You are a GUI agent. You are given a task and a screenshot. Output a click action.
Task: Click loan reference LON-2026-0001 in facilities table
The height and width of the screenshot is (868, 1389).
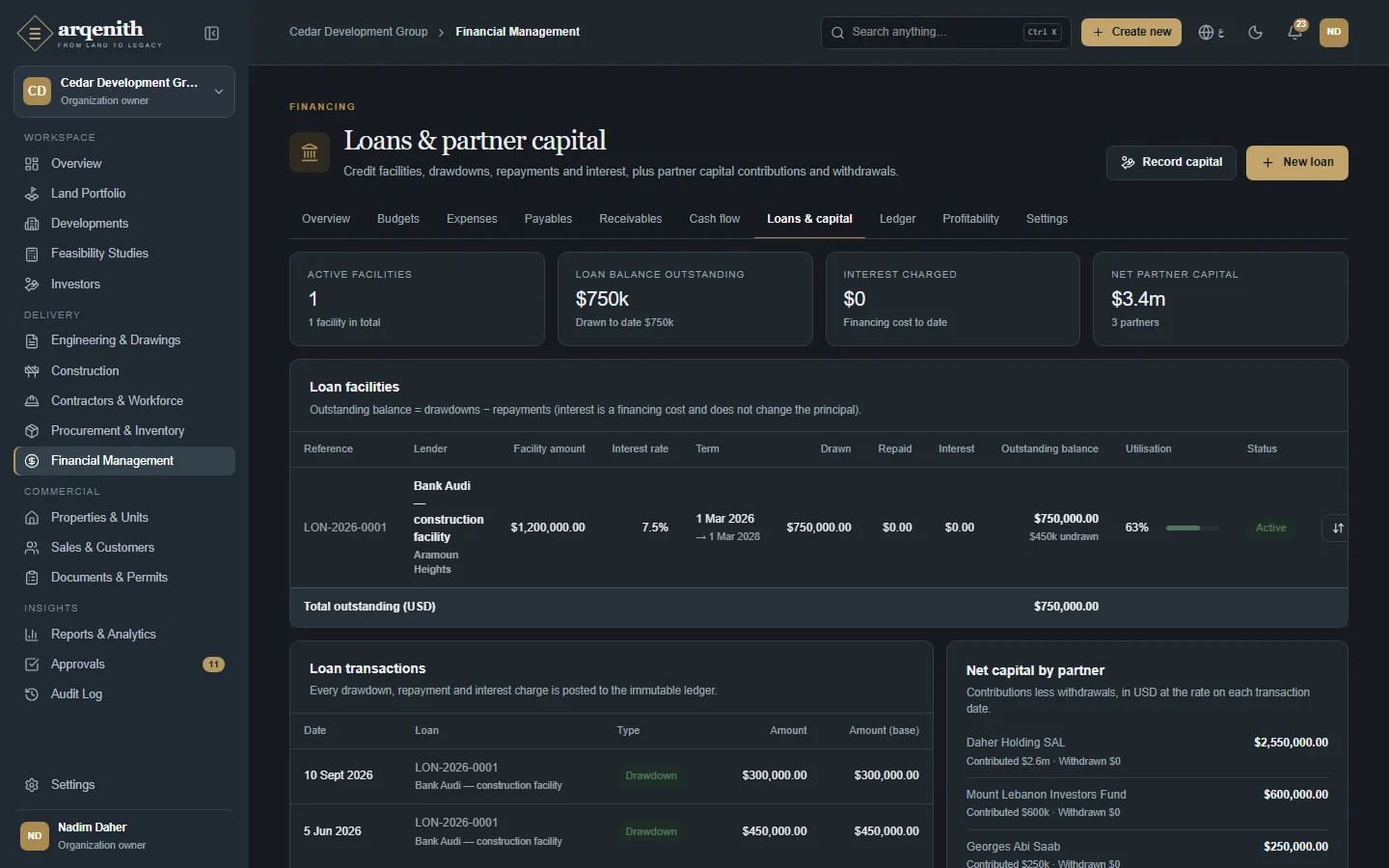pyautogui.click(x=345, y=528)
